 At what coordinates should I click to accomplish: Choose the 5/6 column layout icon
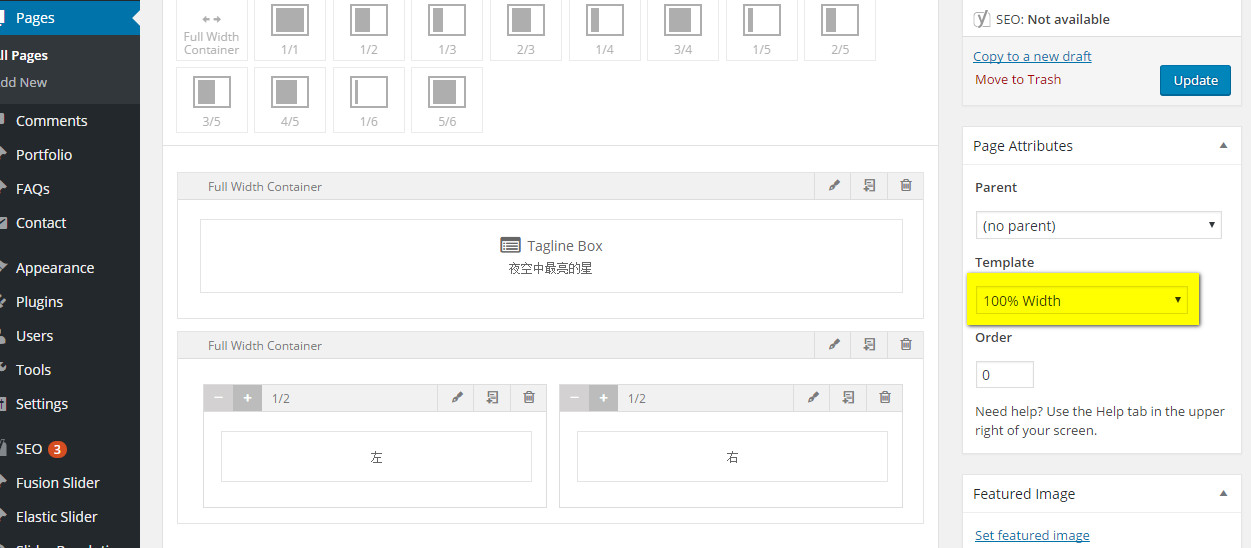(447, 99)
